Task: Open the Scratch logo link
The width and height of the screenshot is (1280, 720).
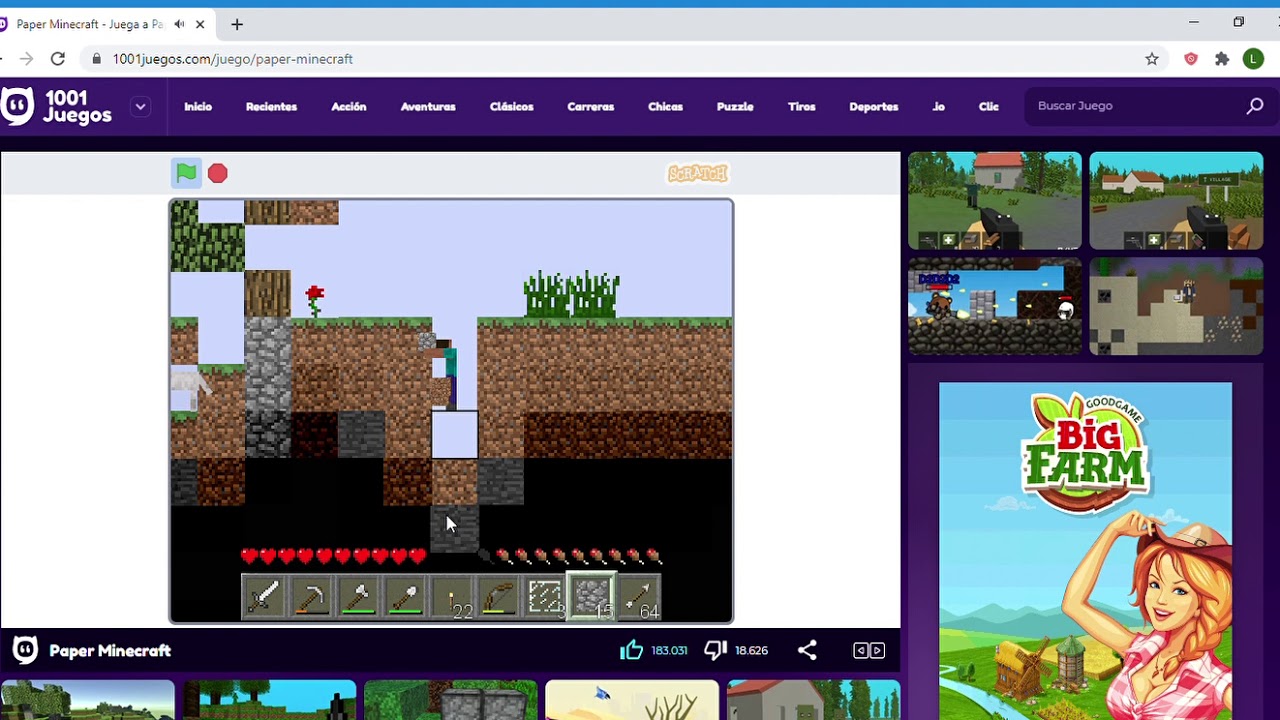Action: coord(697,174)
